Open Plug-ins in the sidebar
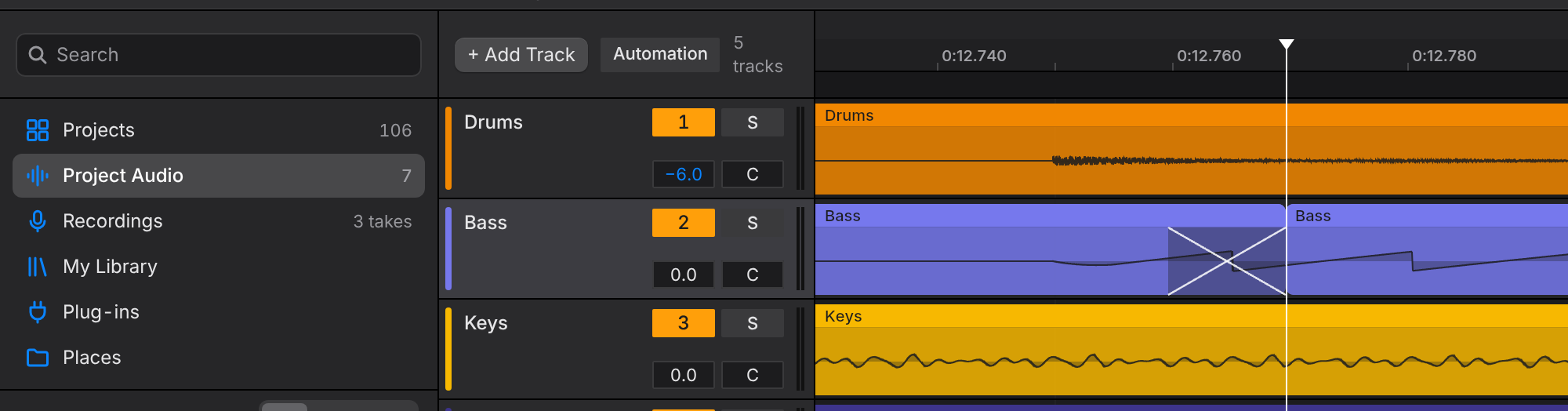The height and width of the screenshot is (411, 1568). pos(219,312)
